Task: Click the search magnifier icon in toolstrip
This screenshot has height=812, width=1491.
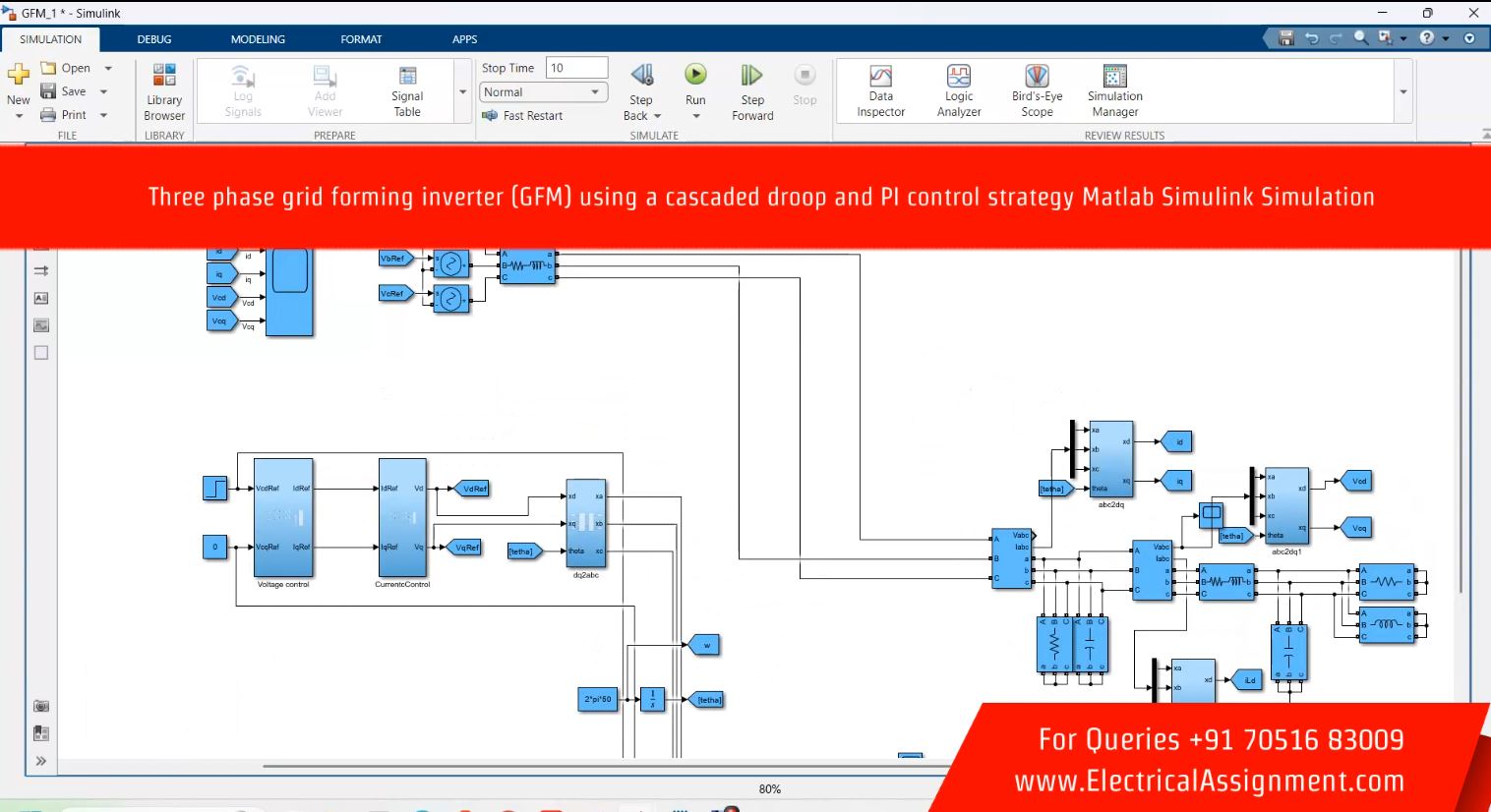Action: 1361,37
